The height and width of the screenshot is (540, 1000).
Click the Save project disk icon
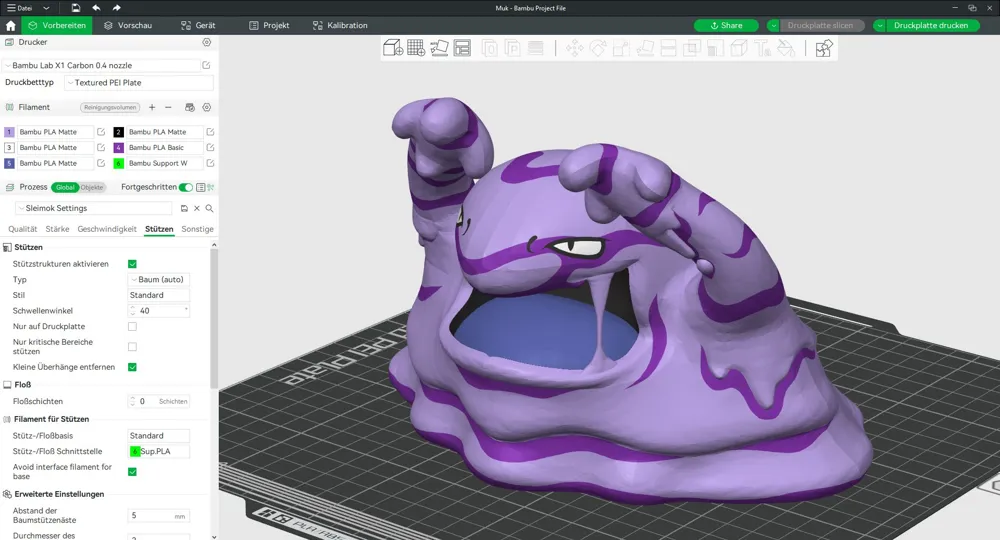click(75, 8)
